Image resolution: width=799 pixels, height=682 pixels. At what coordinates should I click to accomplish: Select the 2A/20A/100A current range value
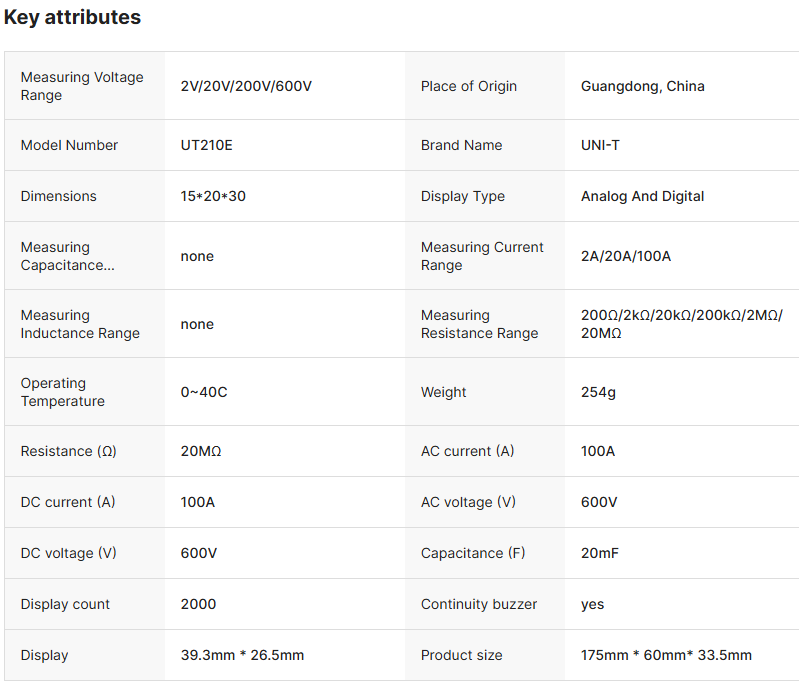(x=626, y=256)
